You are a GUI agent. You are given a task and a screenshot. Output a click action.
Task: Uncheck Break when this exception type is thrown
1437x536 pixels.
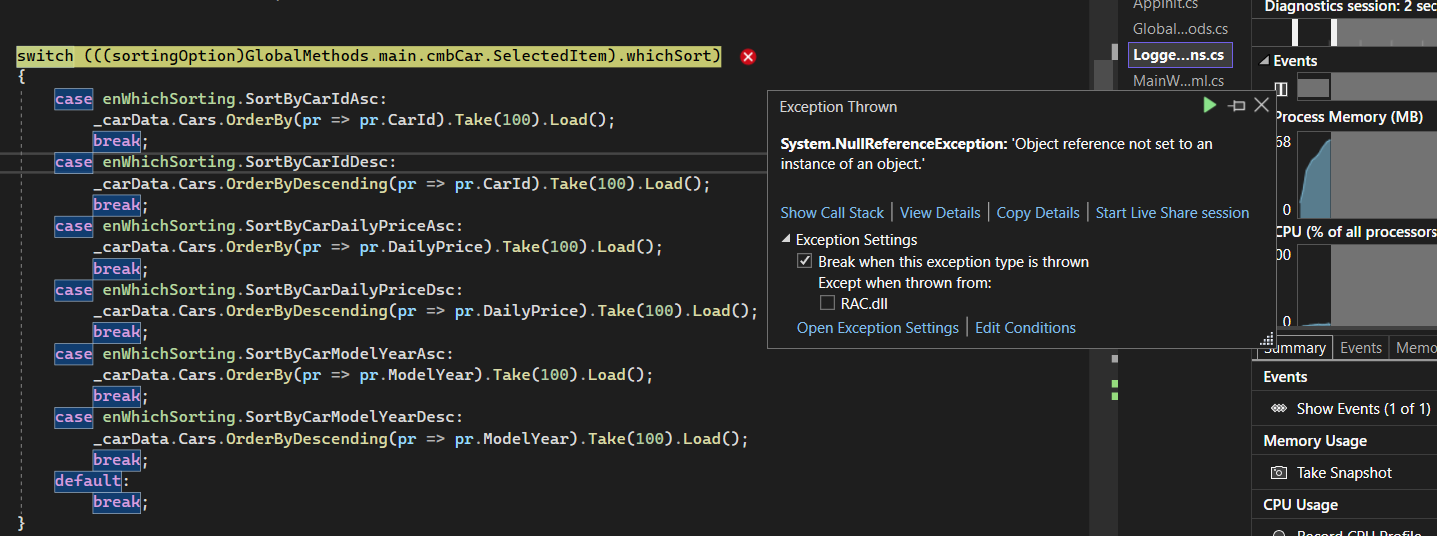[x=804, y=262]
